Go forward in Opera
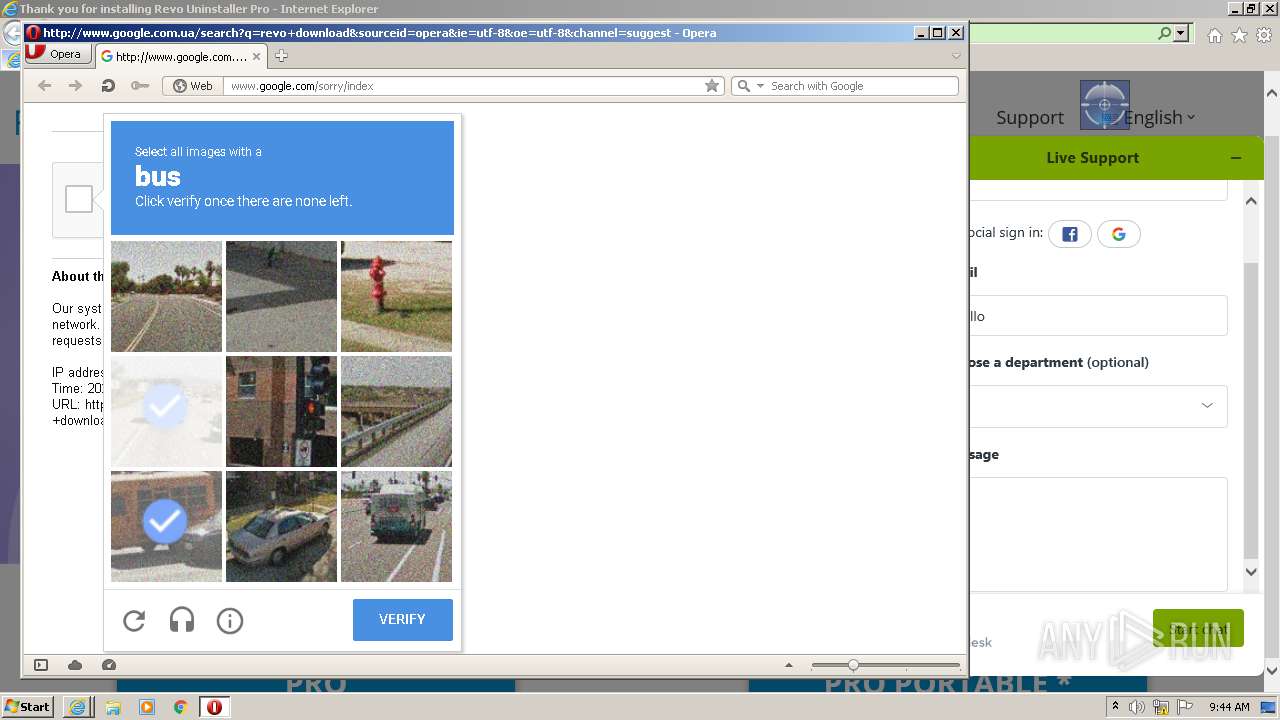Screen dimensions: 1280x720 pyautogui.click(x=76, y=86)
